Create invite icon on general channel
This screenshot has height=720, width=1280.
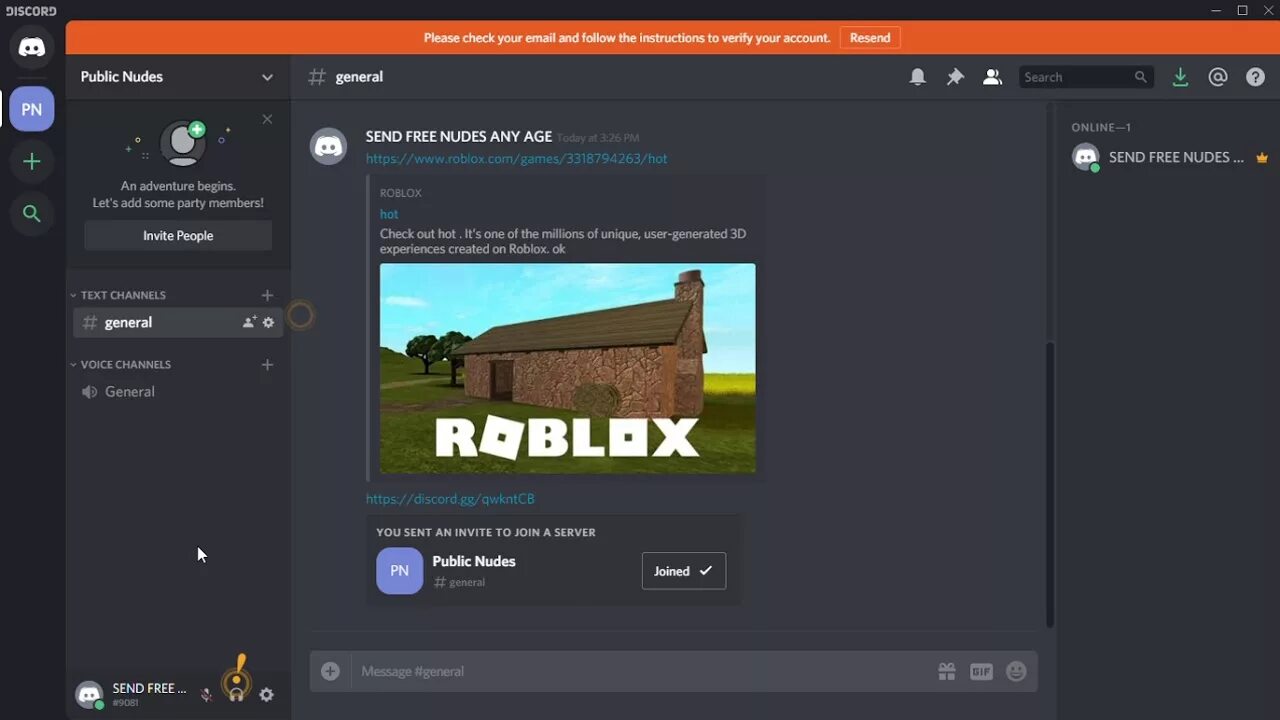pos(249,322)
